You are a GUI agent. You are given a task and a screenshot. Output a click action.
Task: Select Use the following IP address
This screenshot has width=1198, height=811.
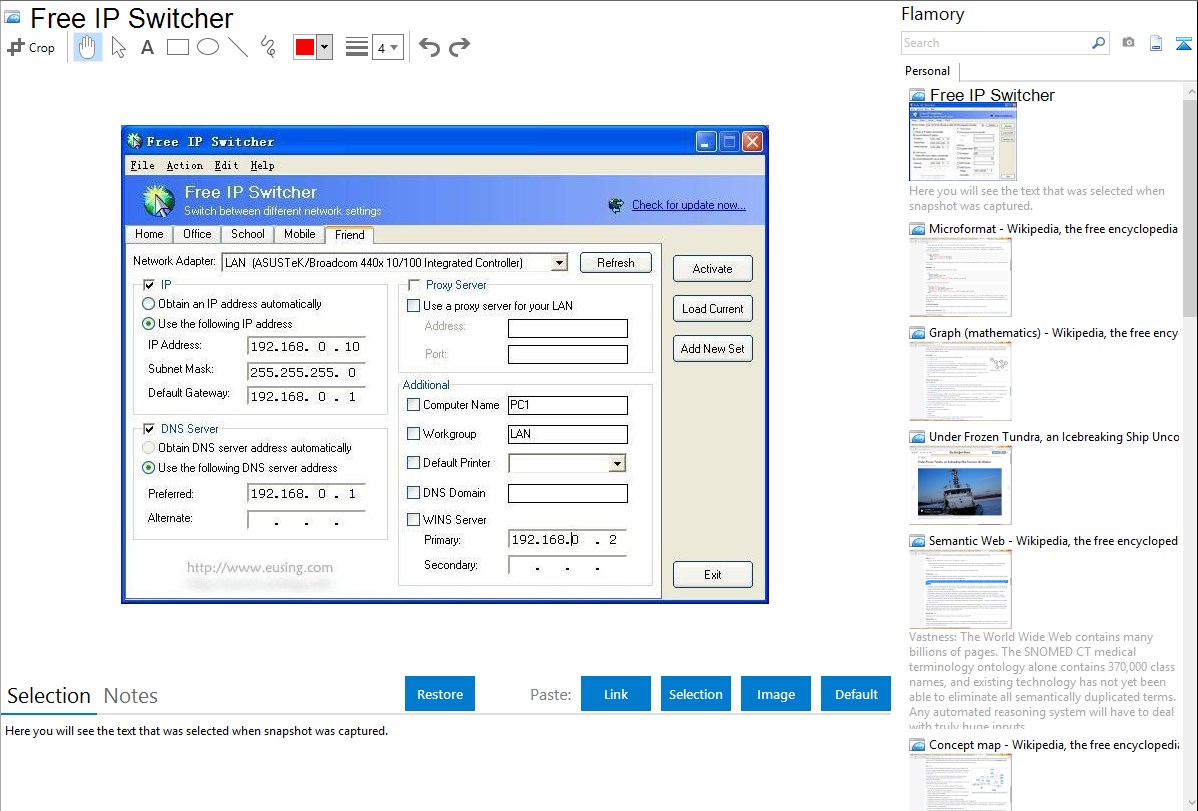click(149, 323)
